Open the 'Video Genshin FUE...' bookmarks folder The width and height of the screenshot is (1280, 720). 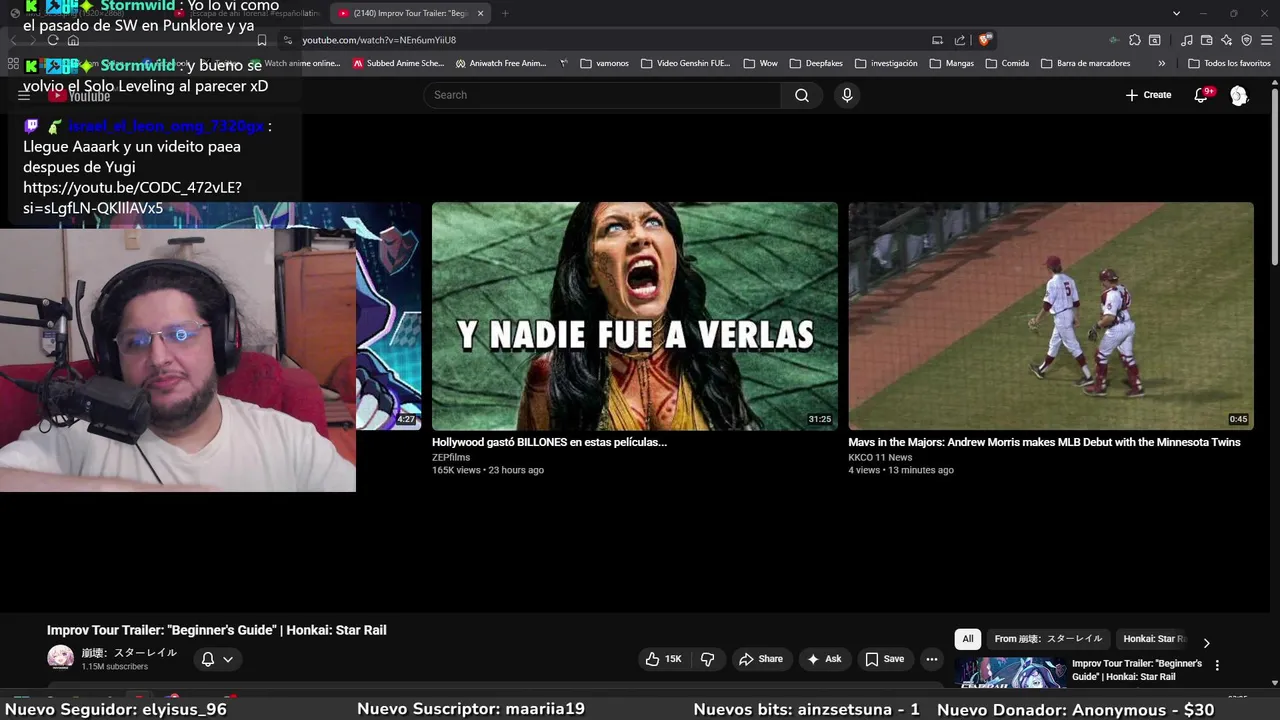[x=686, y=63]
